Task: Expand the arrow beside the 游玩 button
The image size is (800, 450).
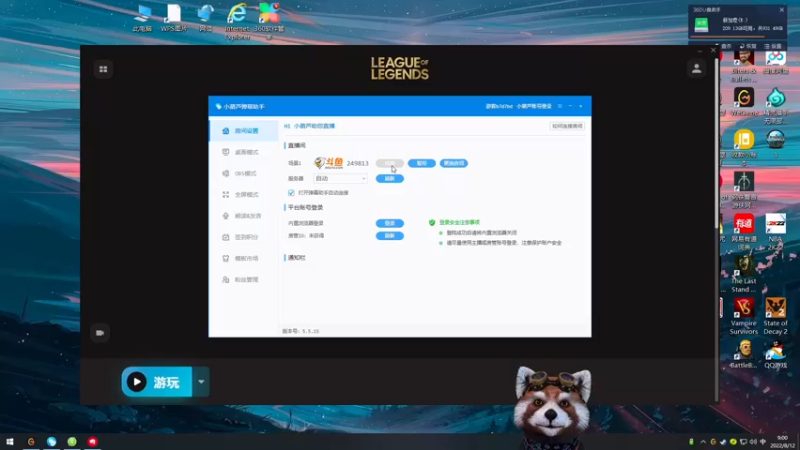Action: 201,382
